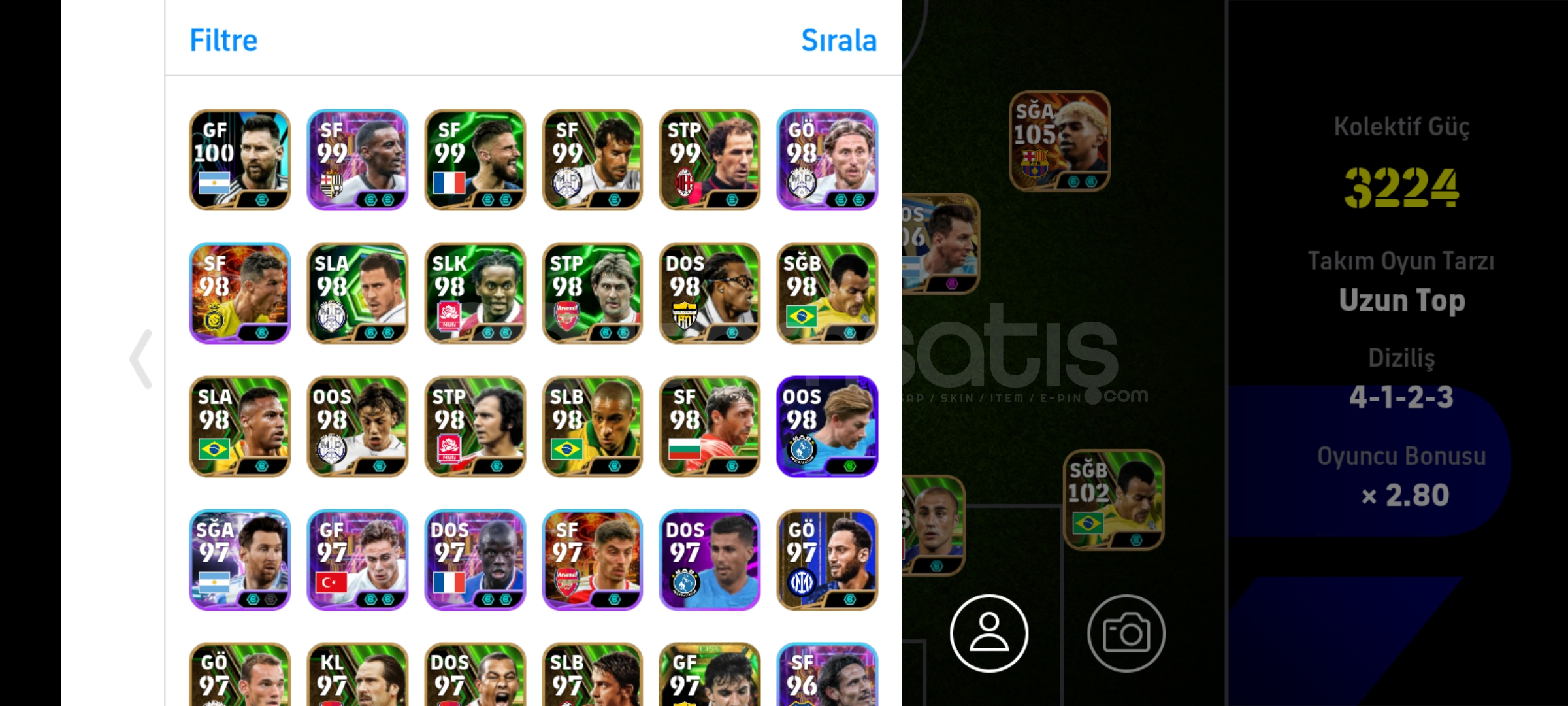Pick the SF 98 Bulgaria flag card
Screen dimensions: 1568x706
(710, 426)
